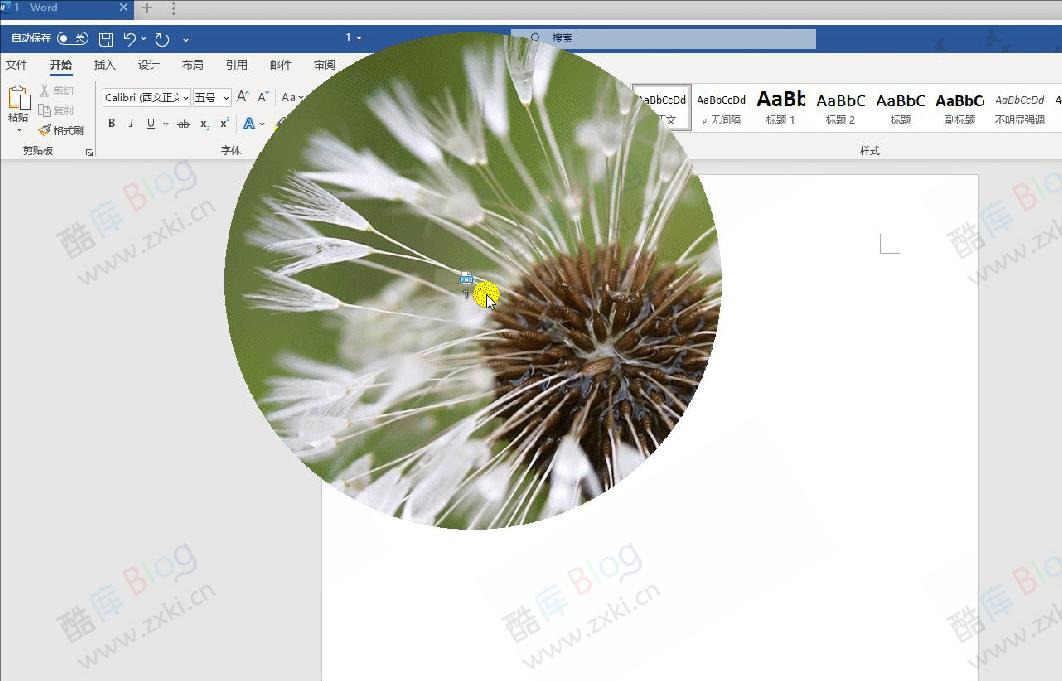The image size is (1062, 681).
Task: Click the Text Effects blue A icon
Action: pyautogui.click(x=248, y=124)
